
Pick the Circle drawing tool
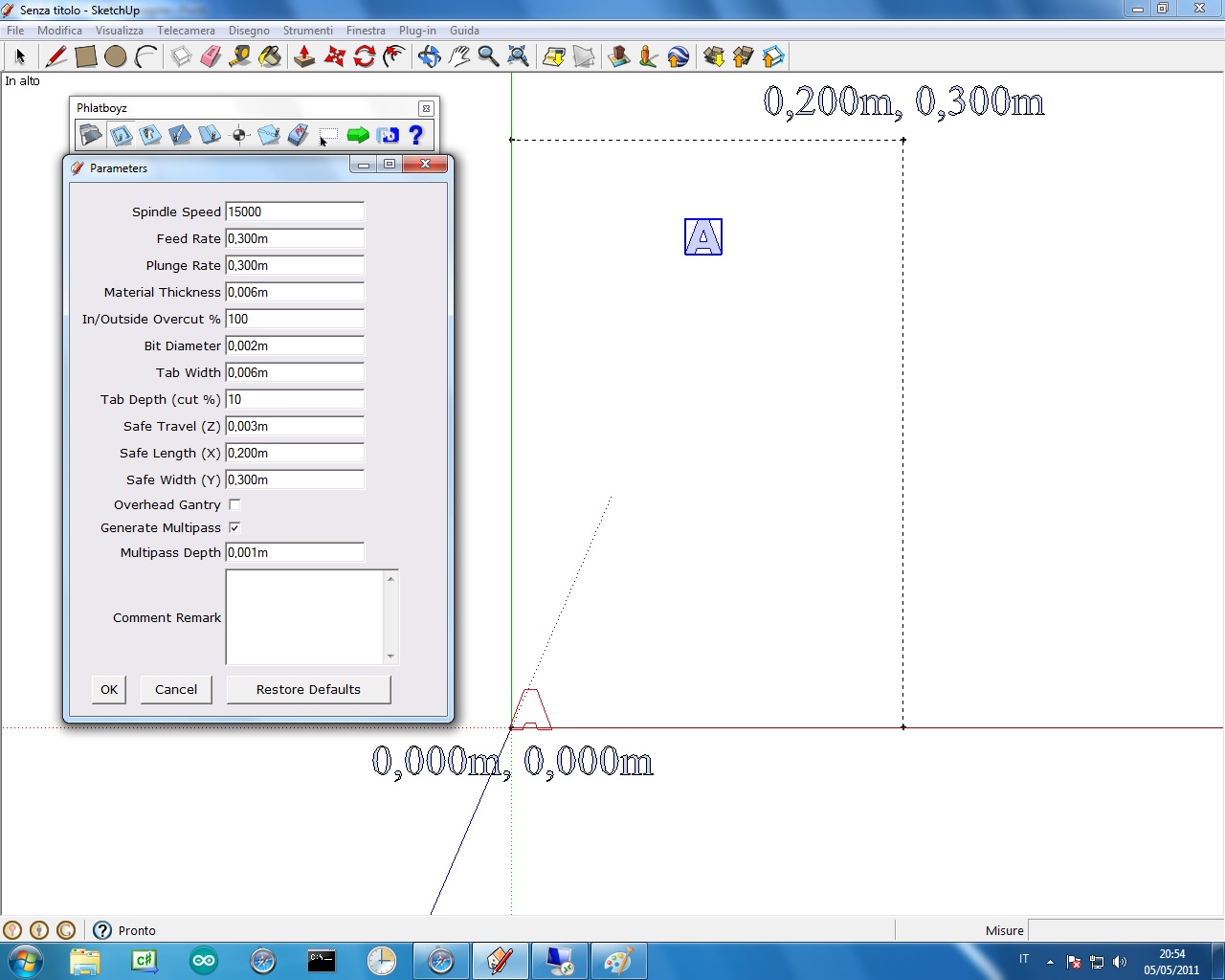click(x=116, y=57)
